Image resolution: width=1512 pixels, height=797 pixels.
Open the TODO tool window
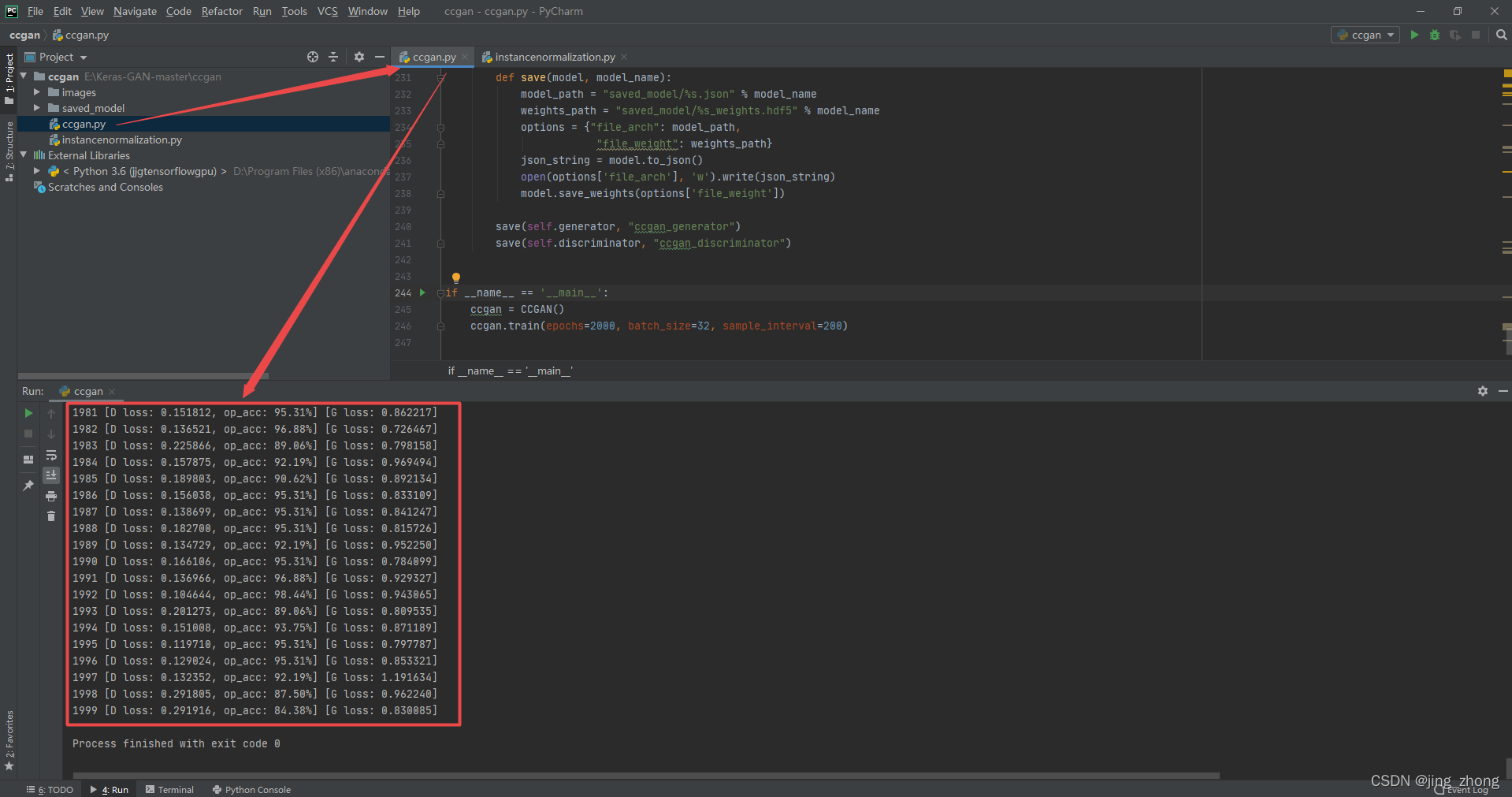click(x=50, y=789)
